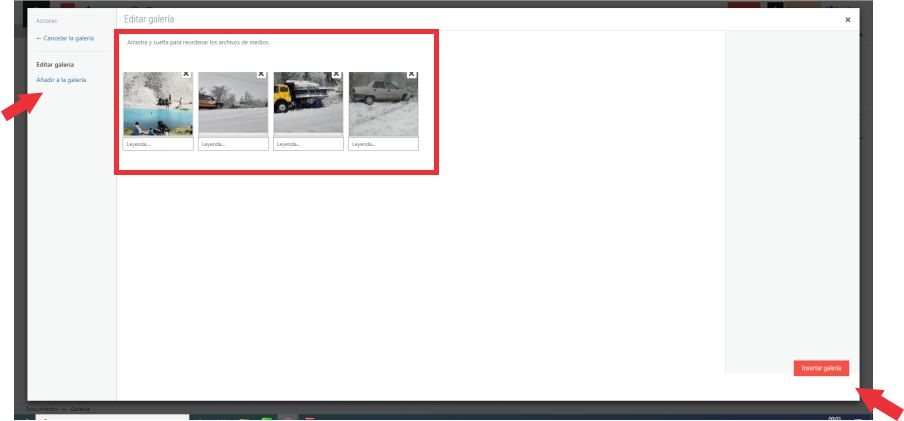This screenshot has height=421, width=904.
Task: Select the snowy road thumbnail
Action: 233,106
